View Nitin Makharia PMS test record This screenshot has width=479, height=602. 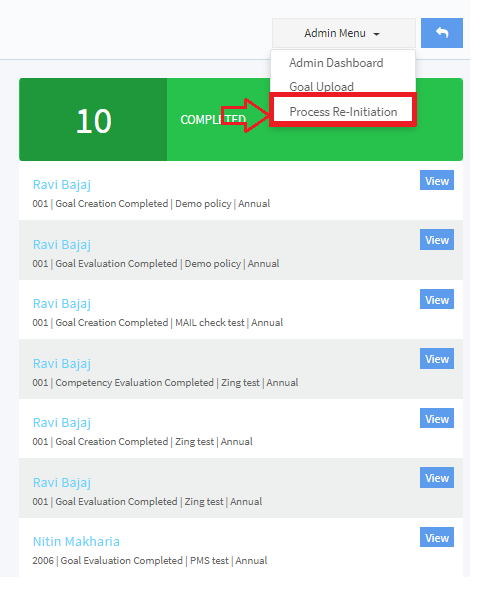point(437,538)
